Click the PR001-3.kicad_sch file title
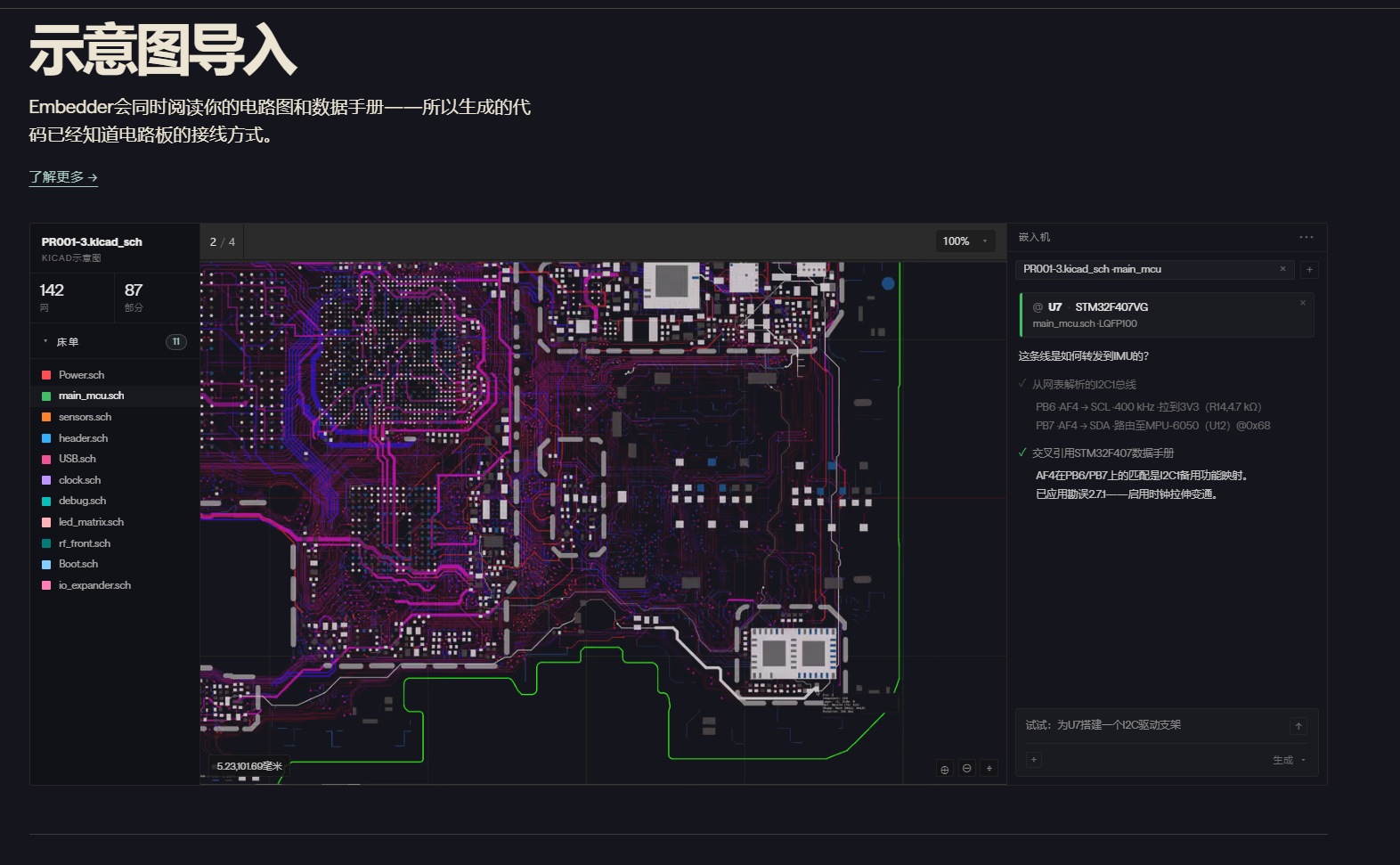The image size is (1400, 865). [92, 242]
